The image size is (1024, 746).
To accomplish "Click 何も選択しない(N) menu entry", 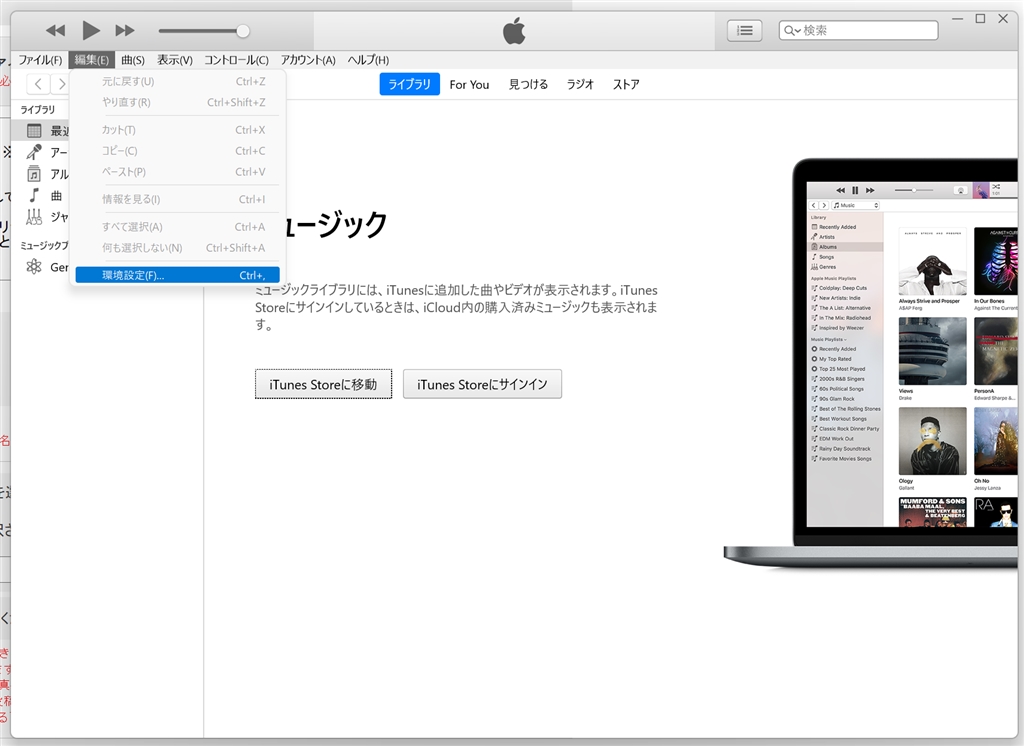I will coord(178,248).
